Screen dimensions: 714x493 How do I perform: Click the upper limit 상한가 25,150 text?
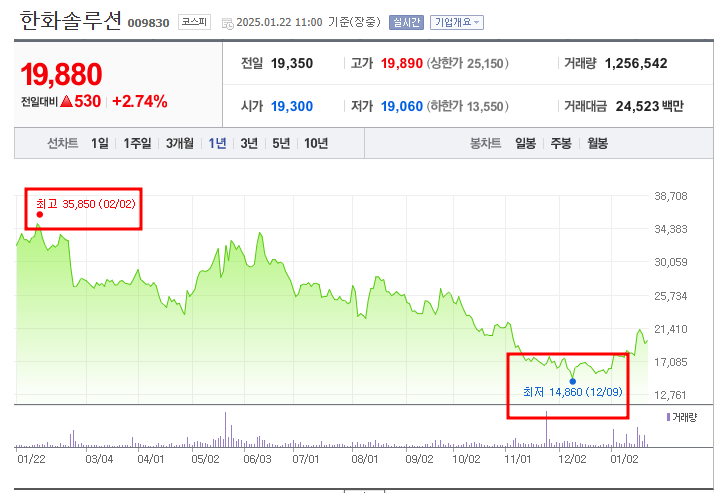pyautogui.click(x=467, y=63)
